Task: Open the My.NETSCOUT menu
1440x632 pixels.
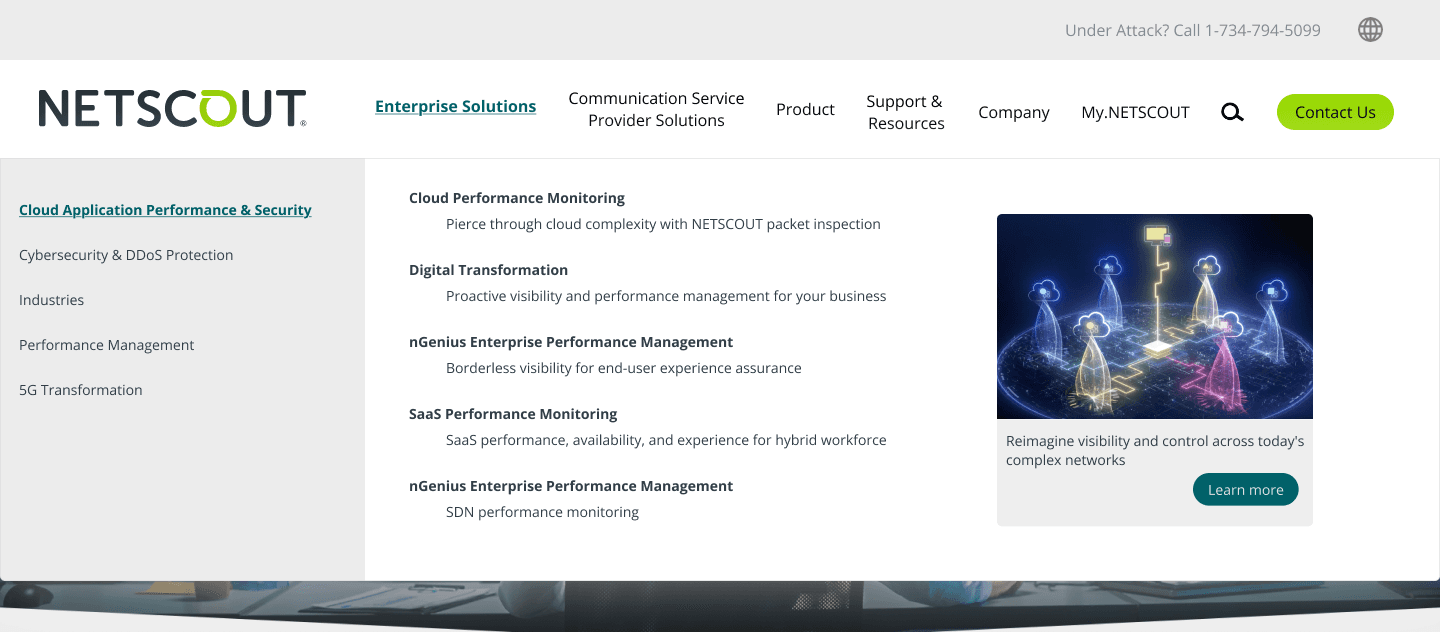Action: [x=1135, y=112]
